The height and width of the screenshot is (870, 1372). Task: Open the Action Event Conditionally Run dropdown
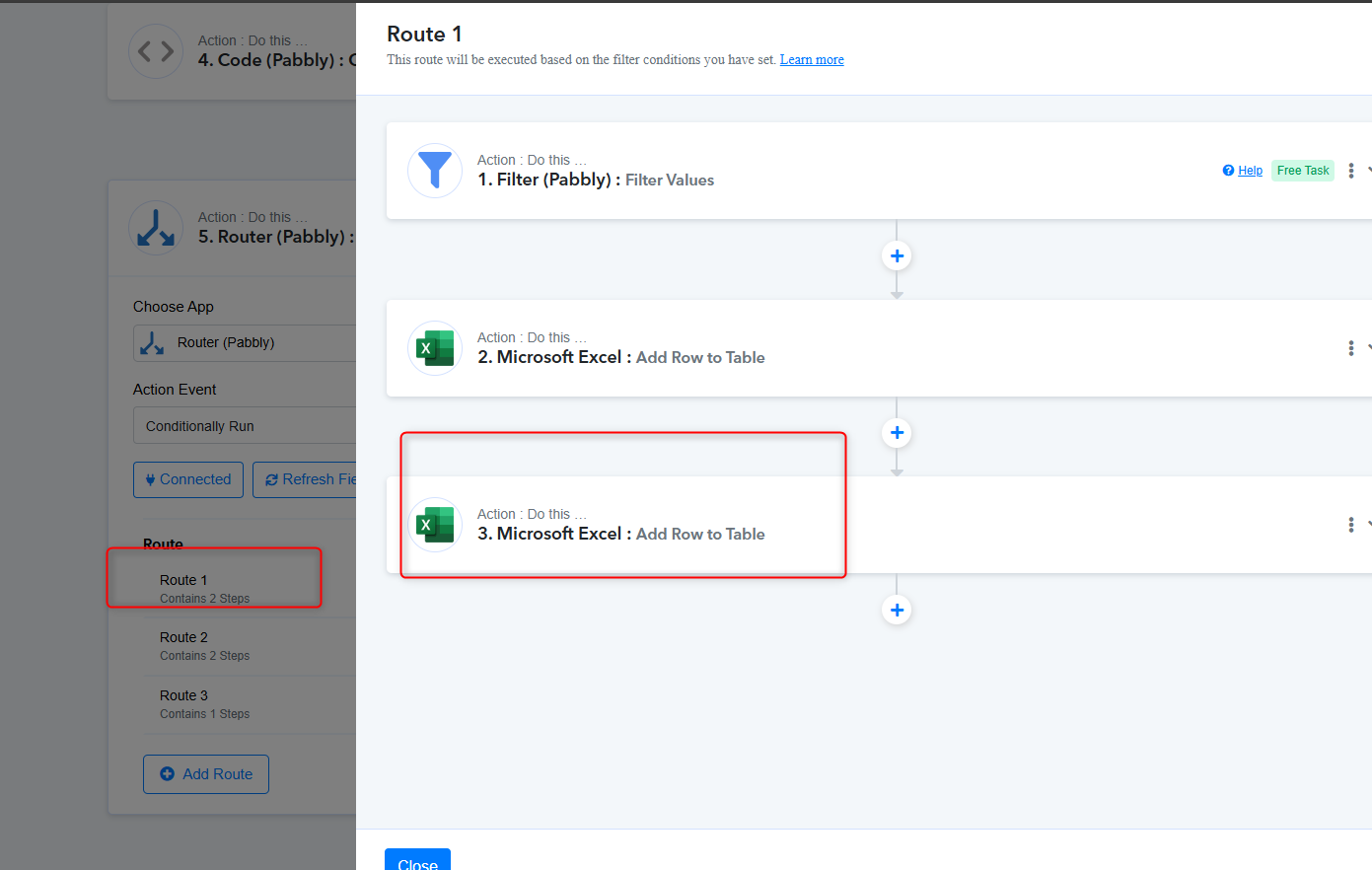[245, 426]
